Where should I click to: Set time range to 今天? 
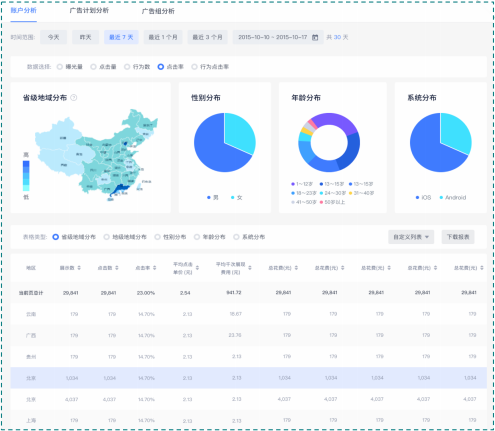point(53,37)
